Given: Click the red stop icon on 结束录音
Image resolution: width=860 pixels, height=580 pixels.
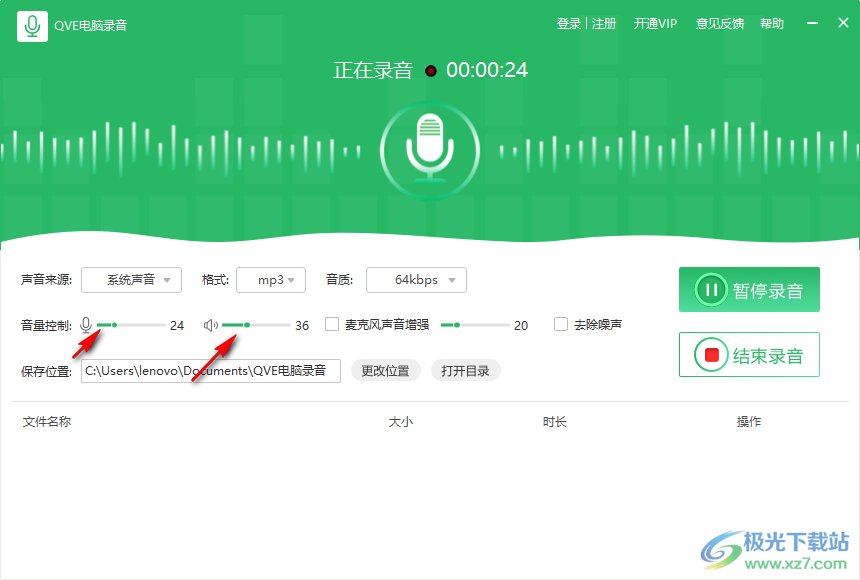Looking at the screenshot, I should coord(713,354).
